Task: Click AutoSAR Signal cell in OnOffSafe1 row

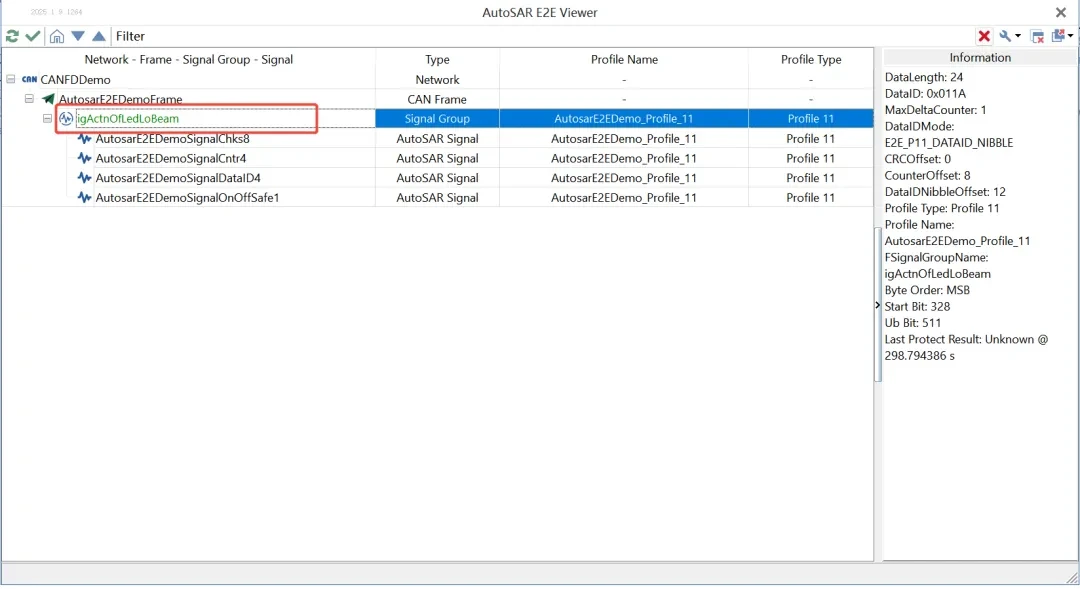Action: [x=437, y=198]
